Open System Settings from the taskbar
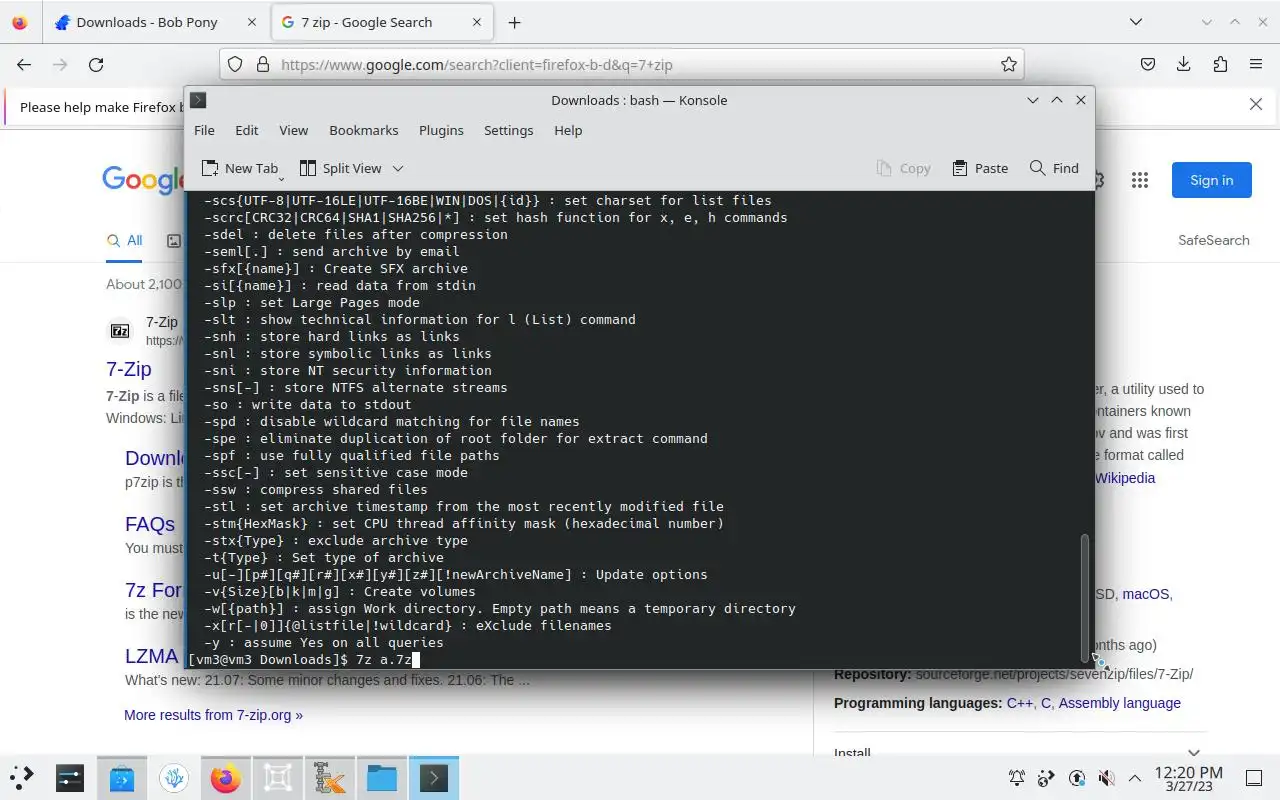This screenshot has height=800, width=1280. [x=69, y=777]
